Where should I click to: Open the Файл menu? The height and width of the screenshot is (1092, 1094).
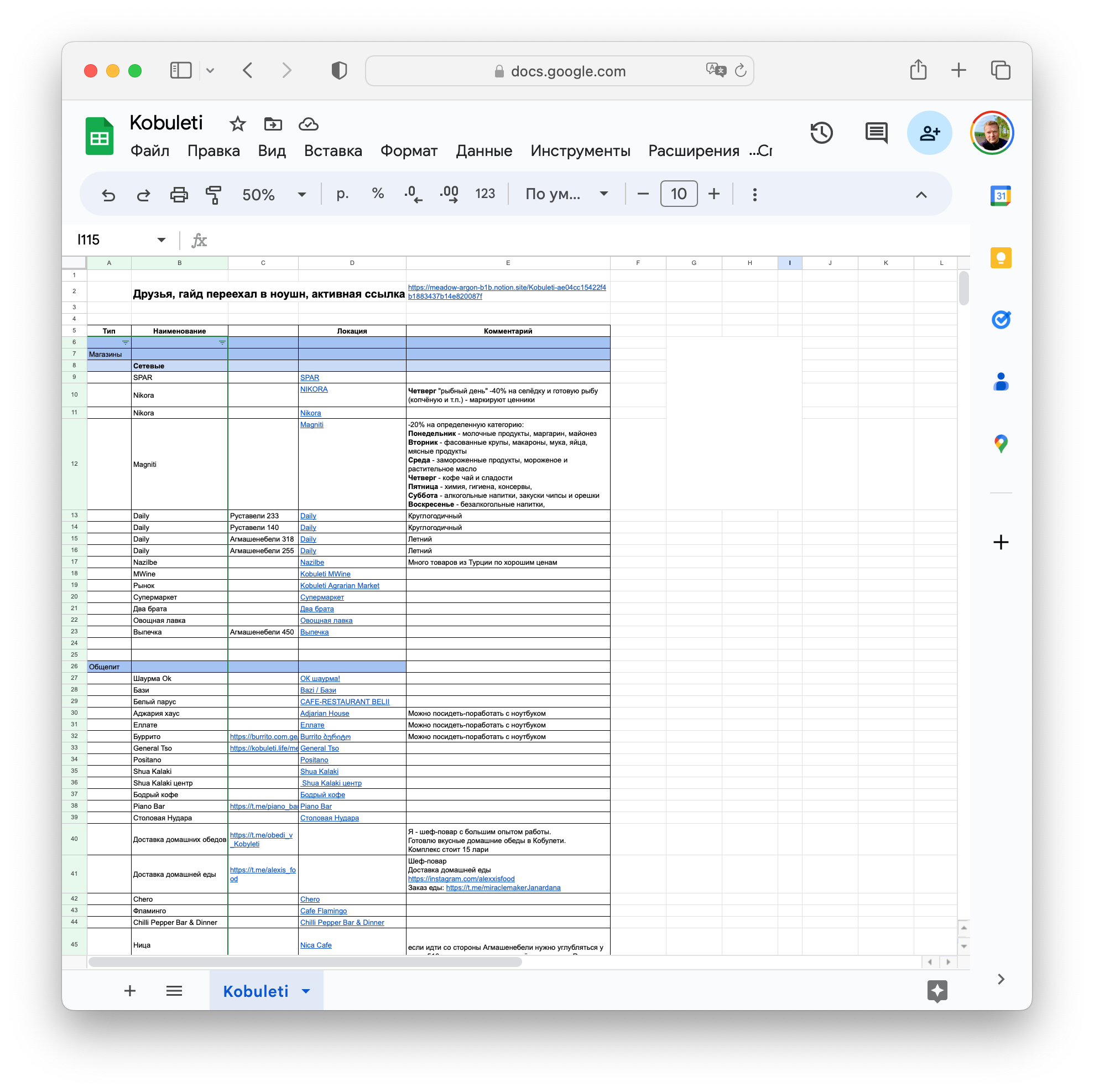150,150
